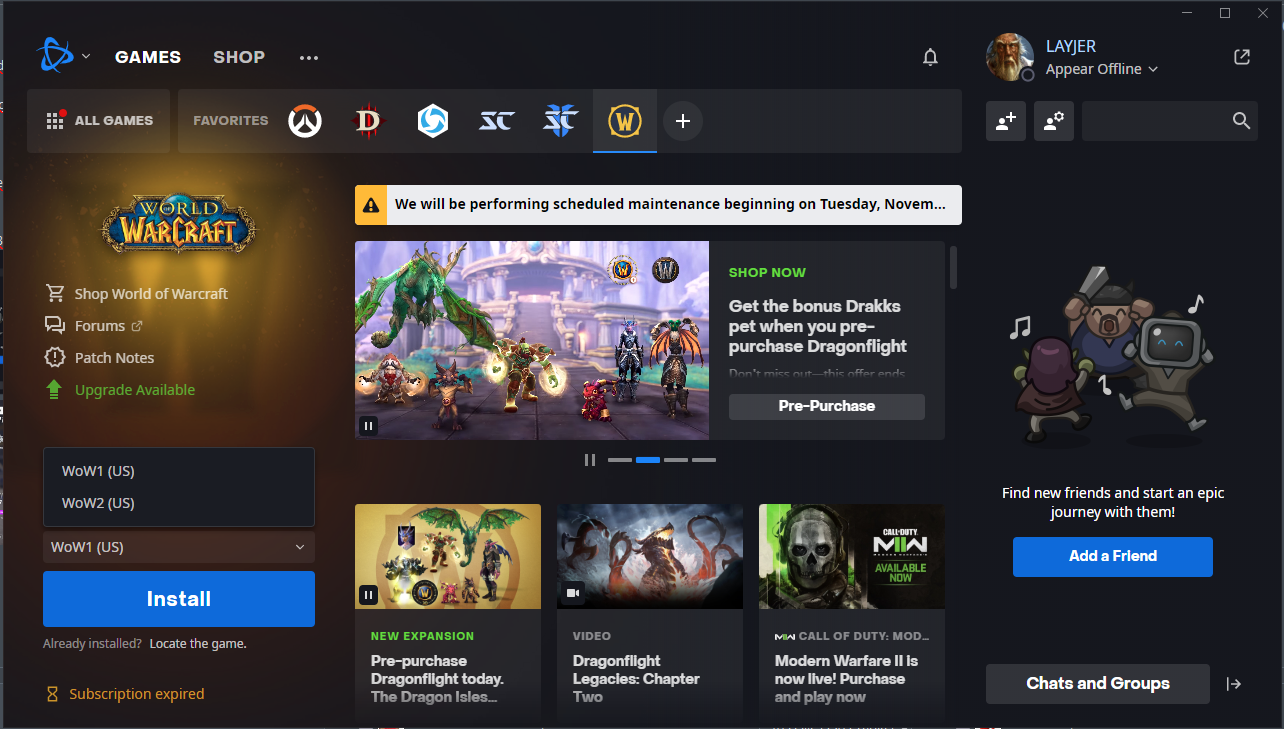Expand the Appear Offline status dropdown
This screenshot has width=1284, height=729.
(x=1102, y=69)
